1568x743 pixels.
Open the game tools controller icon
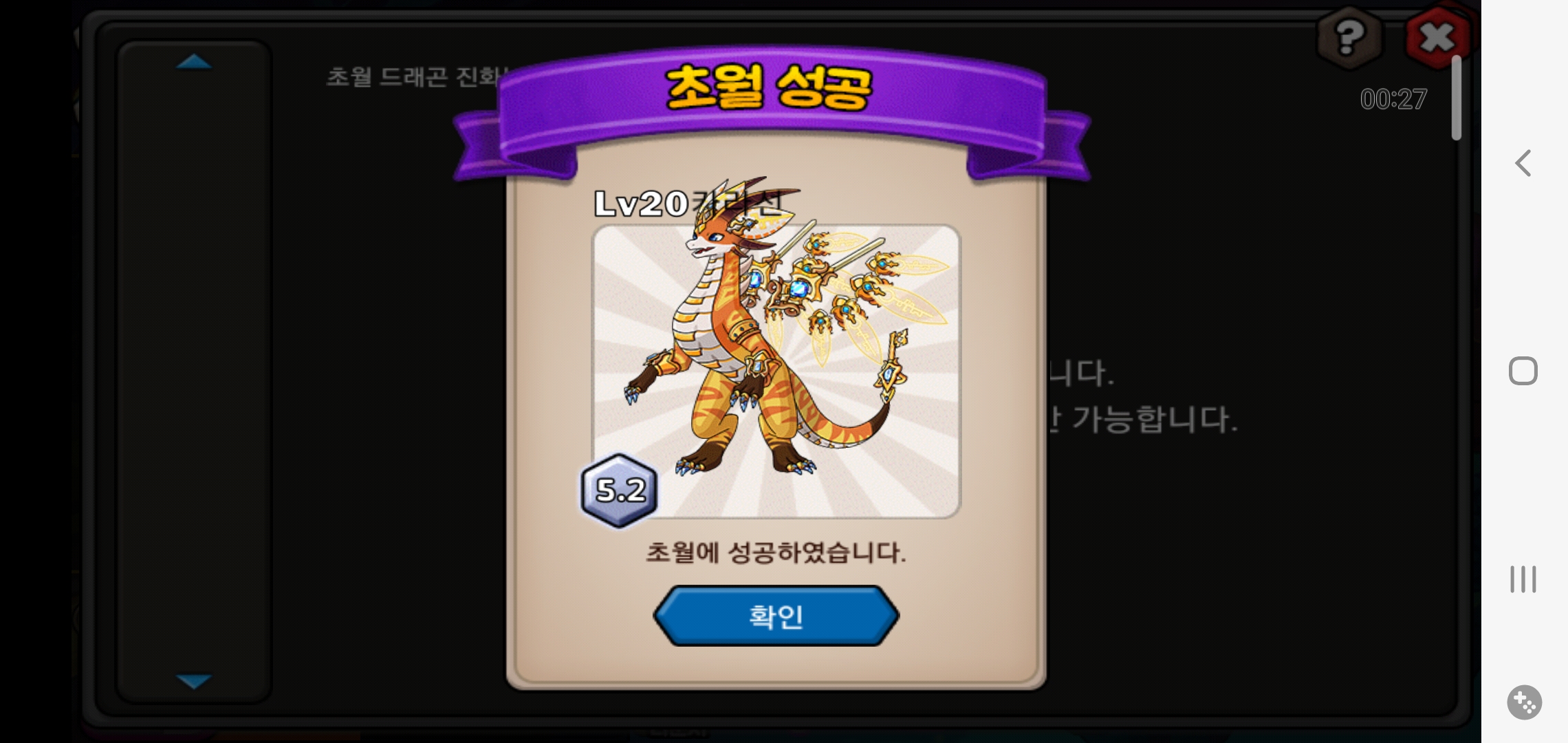pyautogui.click(x=1525, y=702)
